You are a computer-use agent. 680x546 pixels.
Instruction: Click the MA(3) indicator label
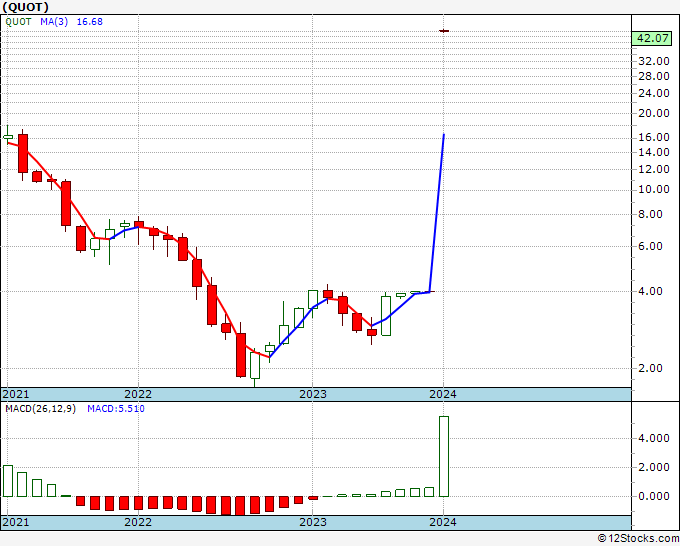click(x=54, y=21)
